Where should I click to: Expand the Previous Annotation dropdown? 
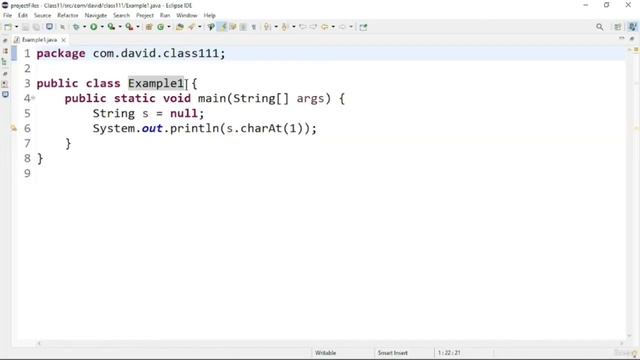coord(293,27)
